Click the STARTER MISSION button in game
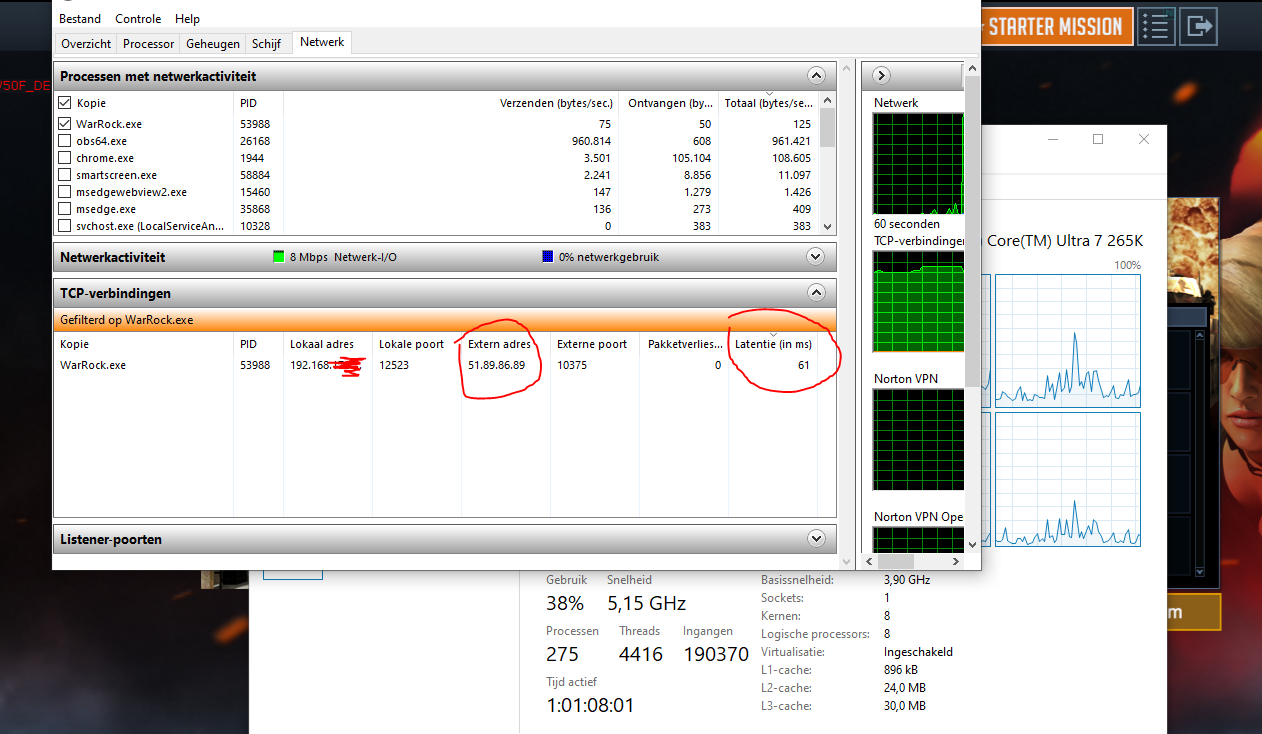The width and height of the screenshot is (1262, 734). pos(1055,26)
